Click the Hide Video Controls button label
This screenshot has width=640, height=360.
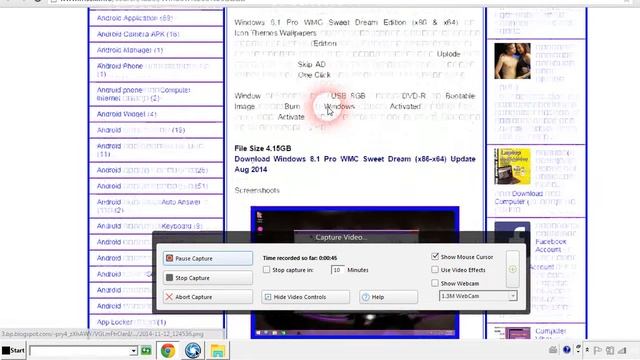(300, 297)
